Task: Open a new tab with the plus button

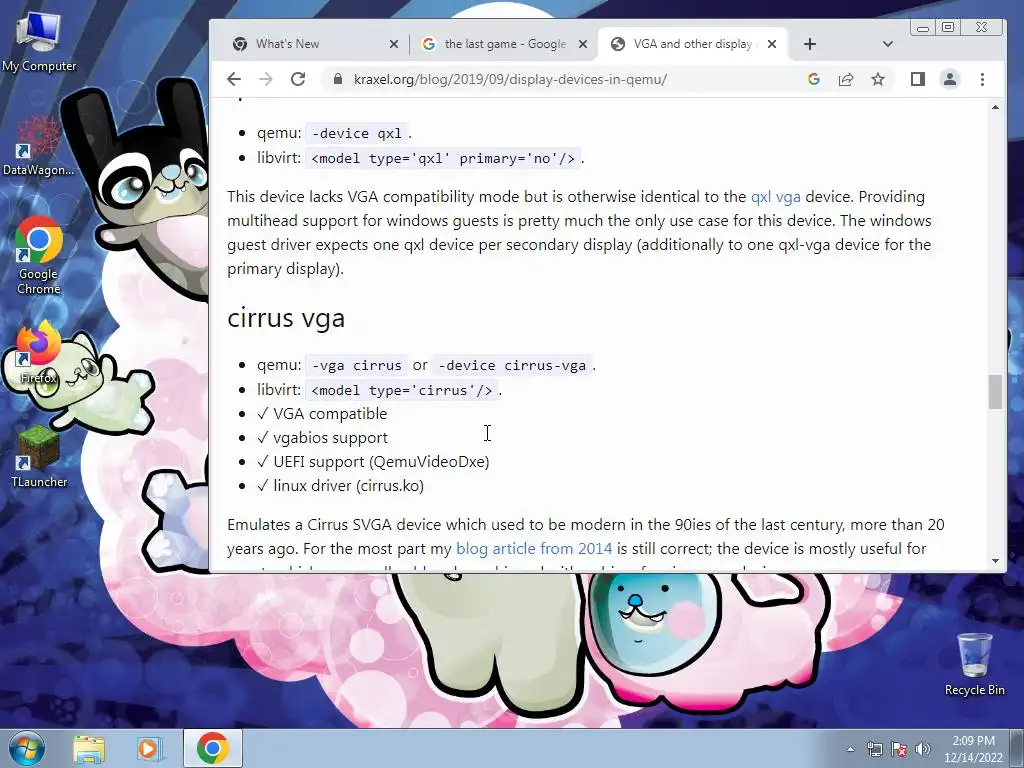Action: (810, 44)
